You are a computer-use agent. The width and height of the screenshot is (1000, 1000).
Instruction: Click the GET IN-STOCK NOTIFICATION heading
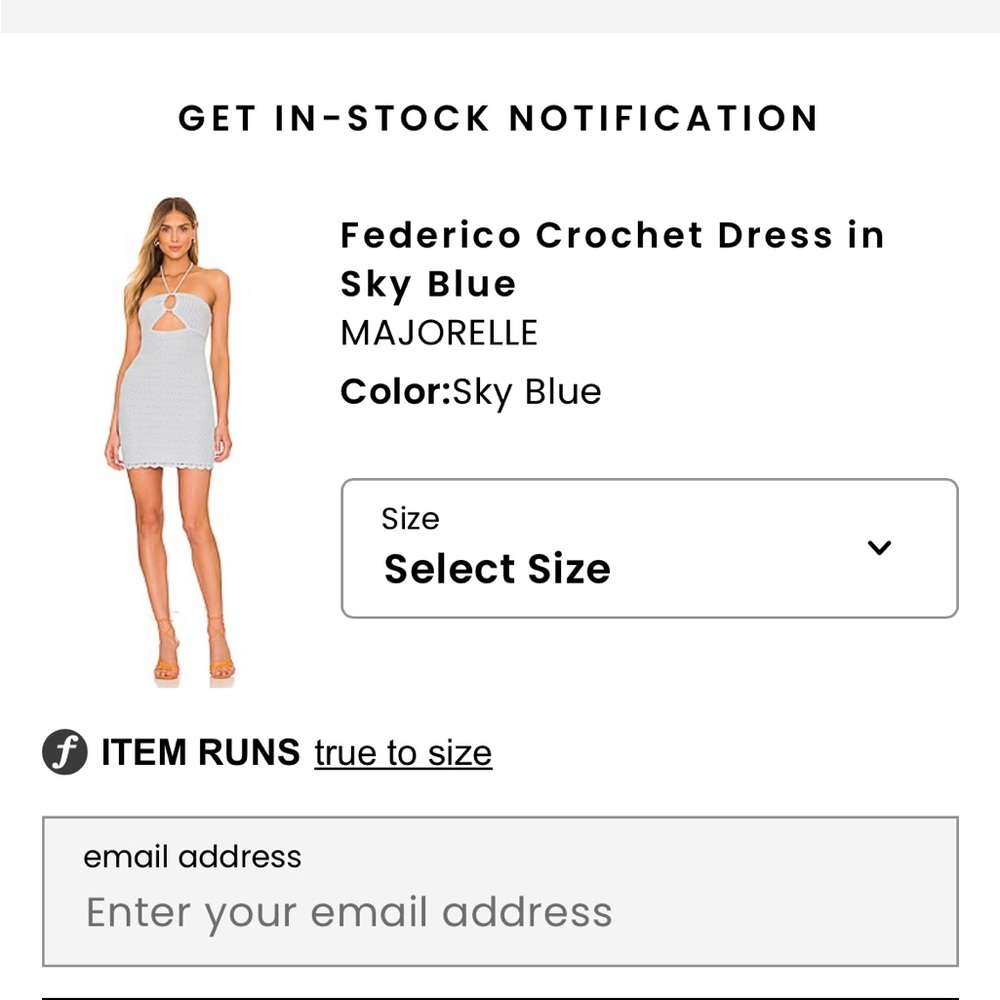point(499,119)
